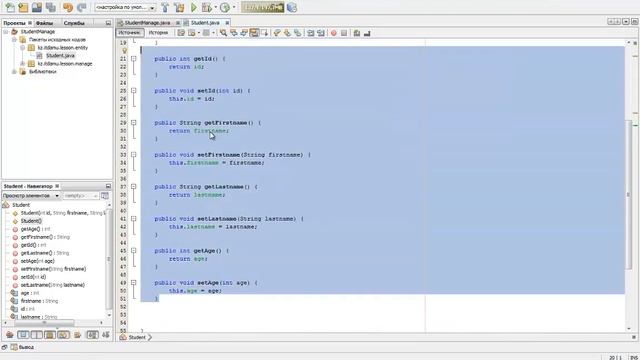This screenshot has height=360, width=640.
Task: Expand the kz.itdamu.lesson.manage package node
Action: click(x=22, y=64)
